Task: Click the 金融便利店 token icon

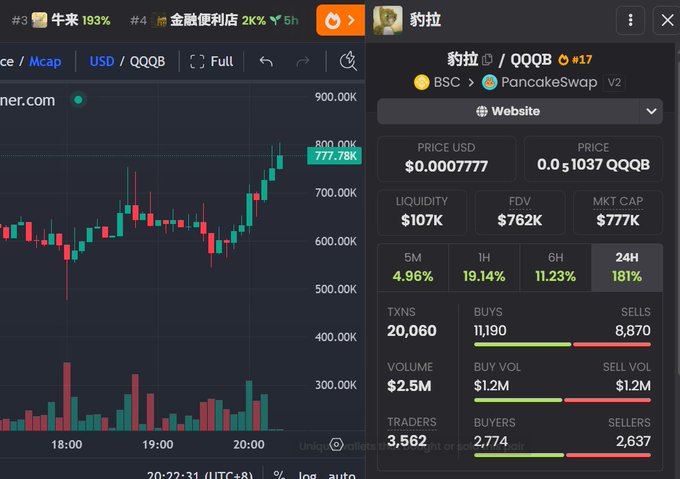Action: [160, 20]
